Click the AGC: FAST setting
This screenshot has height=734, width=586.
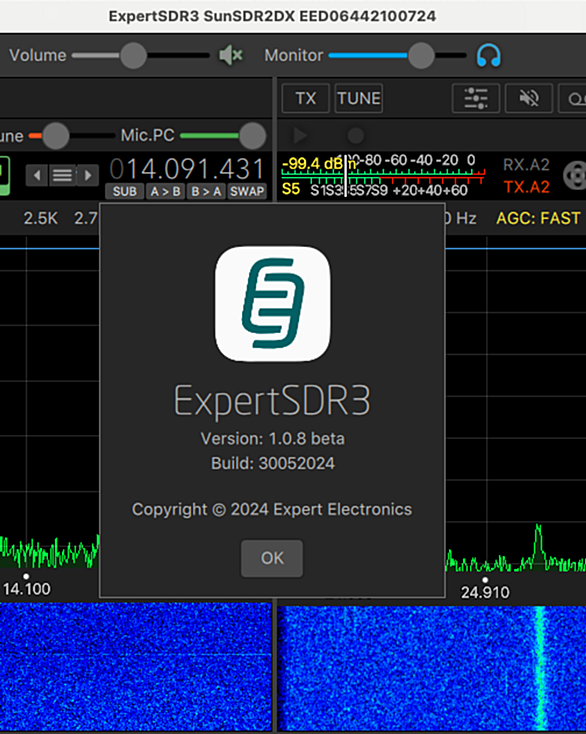[538, 218]
